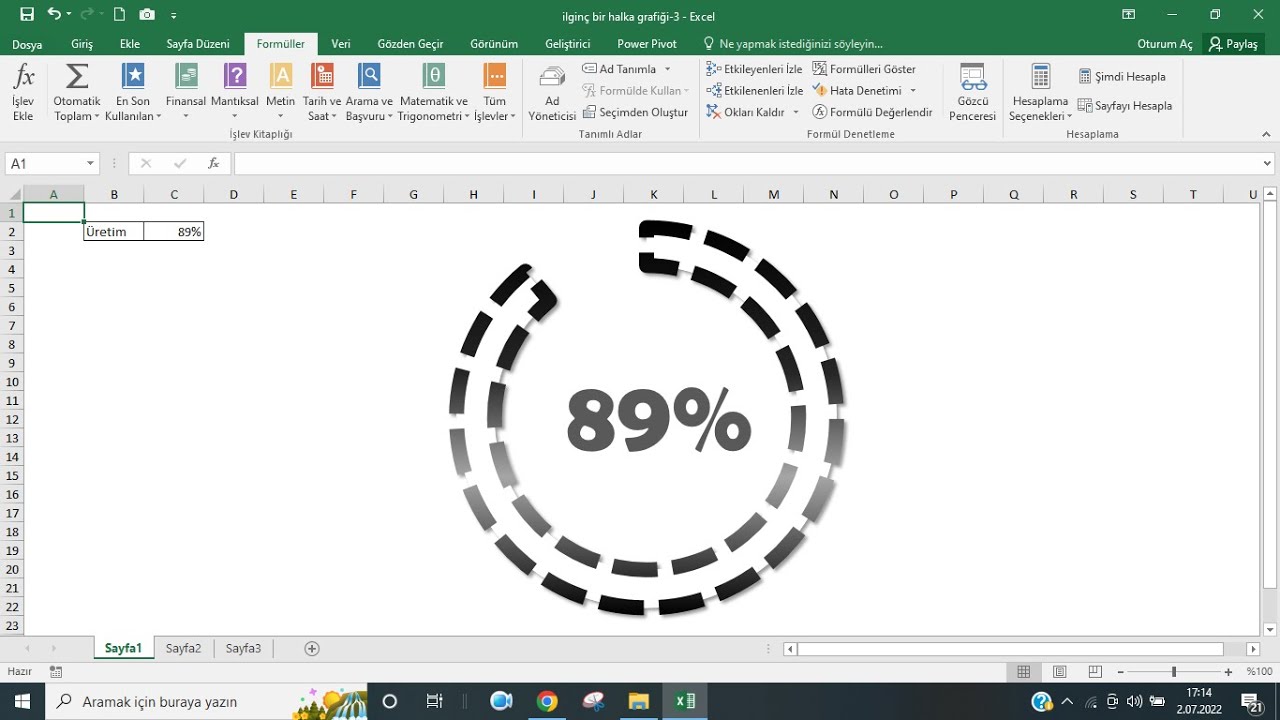Switch to Page Layout view

click(x=1060, y=672)
